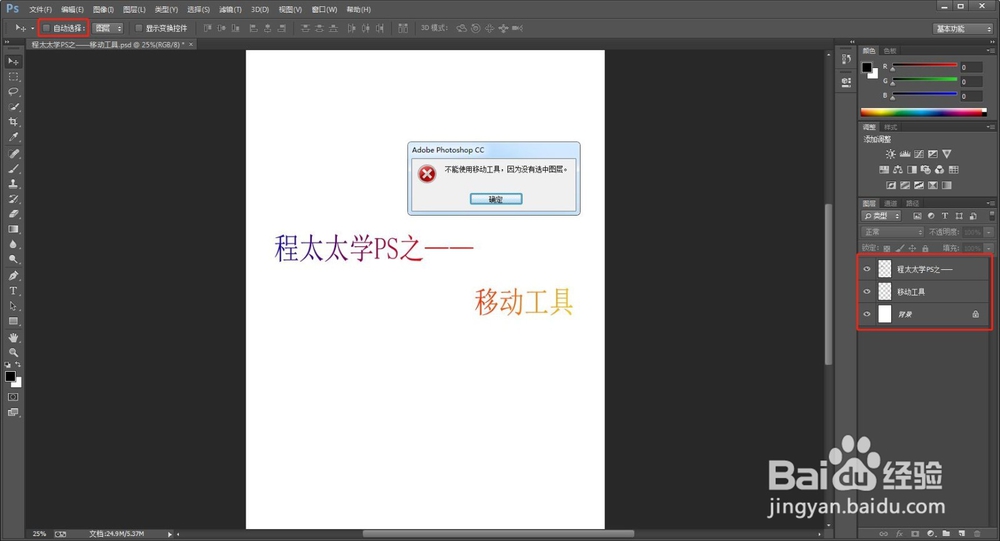This screenshot has width=1000, height=541.
Task: Toggle the layer filter on/off switch
Action: (x=992, y=216)
